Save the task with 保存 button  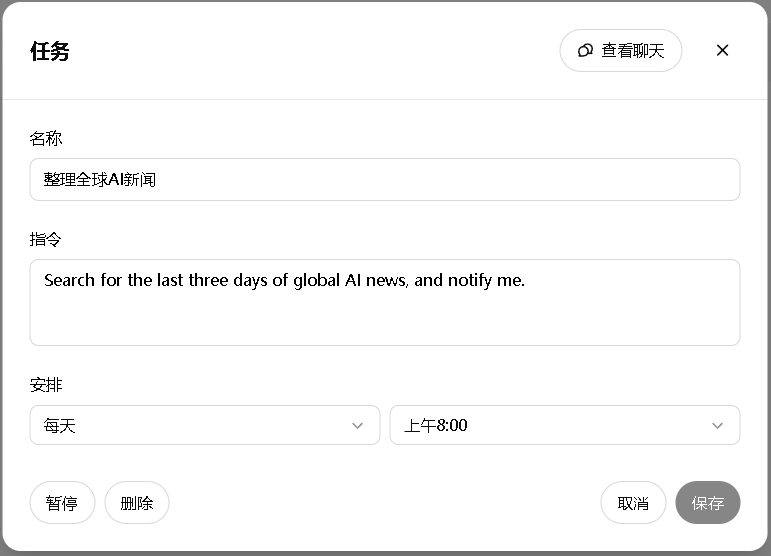[707, 503]
